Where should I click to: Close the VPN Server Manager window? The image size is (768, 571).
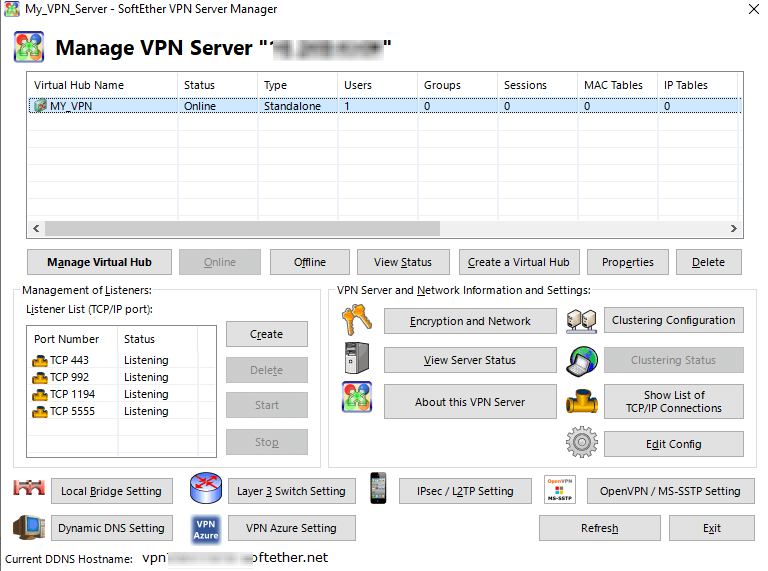click(x=754, y=9)
